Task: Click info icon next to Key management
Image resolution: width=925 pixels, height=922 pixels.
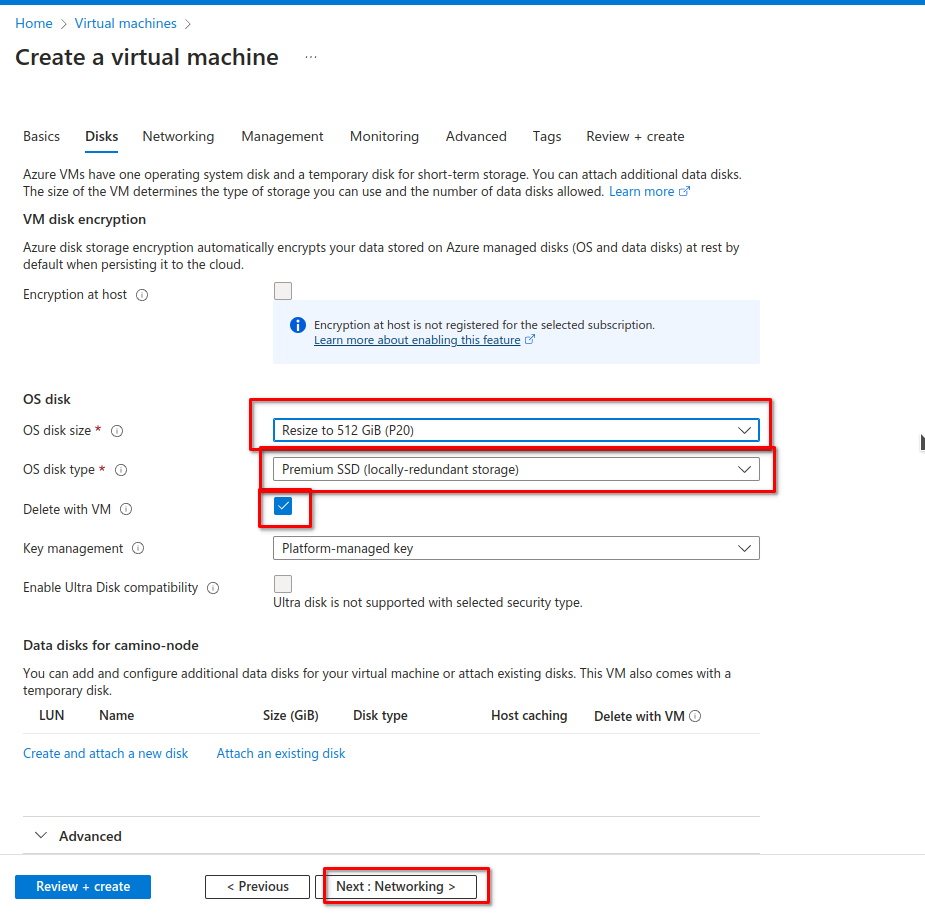Action: [138, 549]
